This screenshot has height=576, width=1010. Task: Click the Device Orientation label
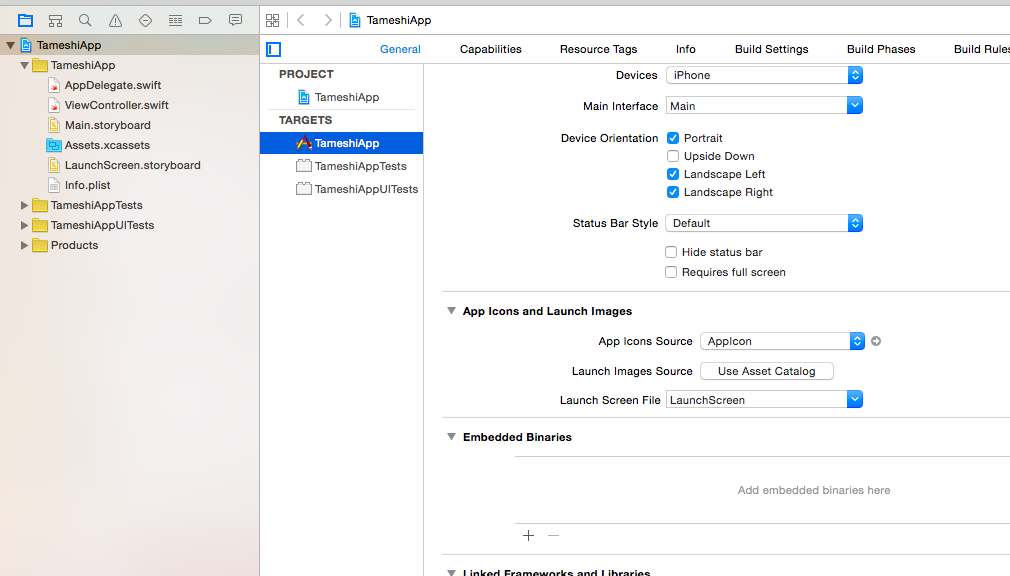tap(609, 138)
